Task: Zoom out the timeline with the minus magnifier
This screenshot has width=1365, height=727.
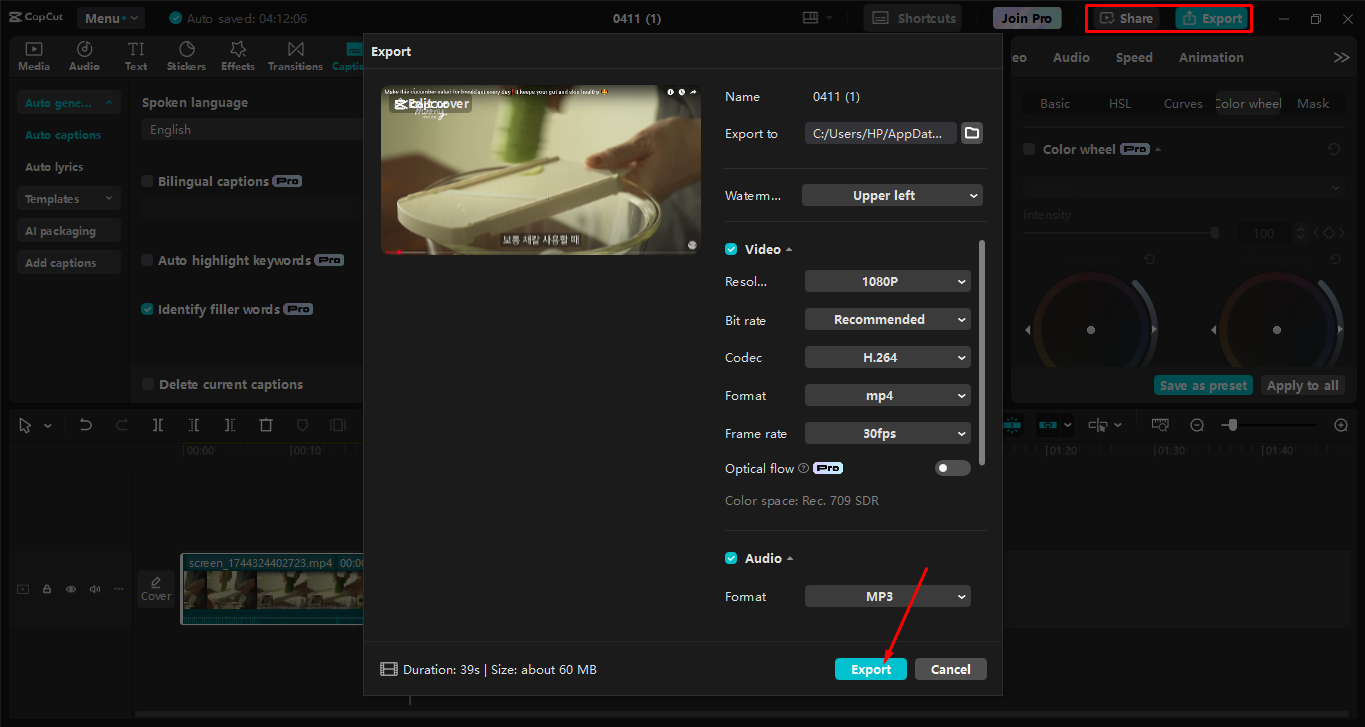Action: [x=1196, y=424]
